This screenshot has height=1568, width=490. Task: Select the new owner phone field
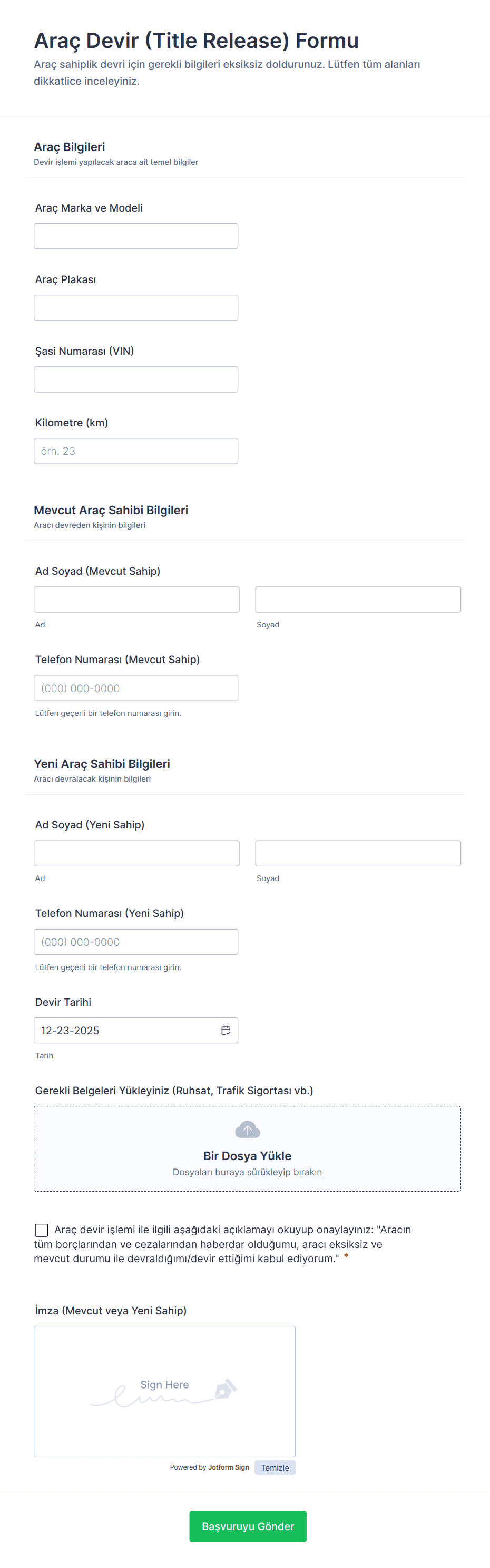pyautogui.click(x=136, y=942)
